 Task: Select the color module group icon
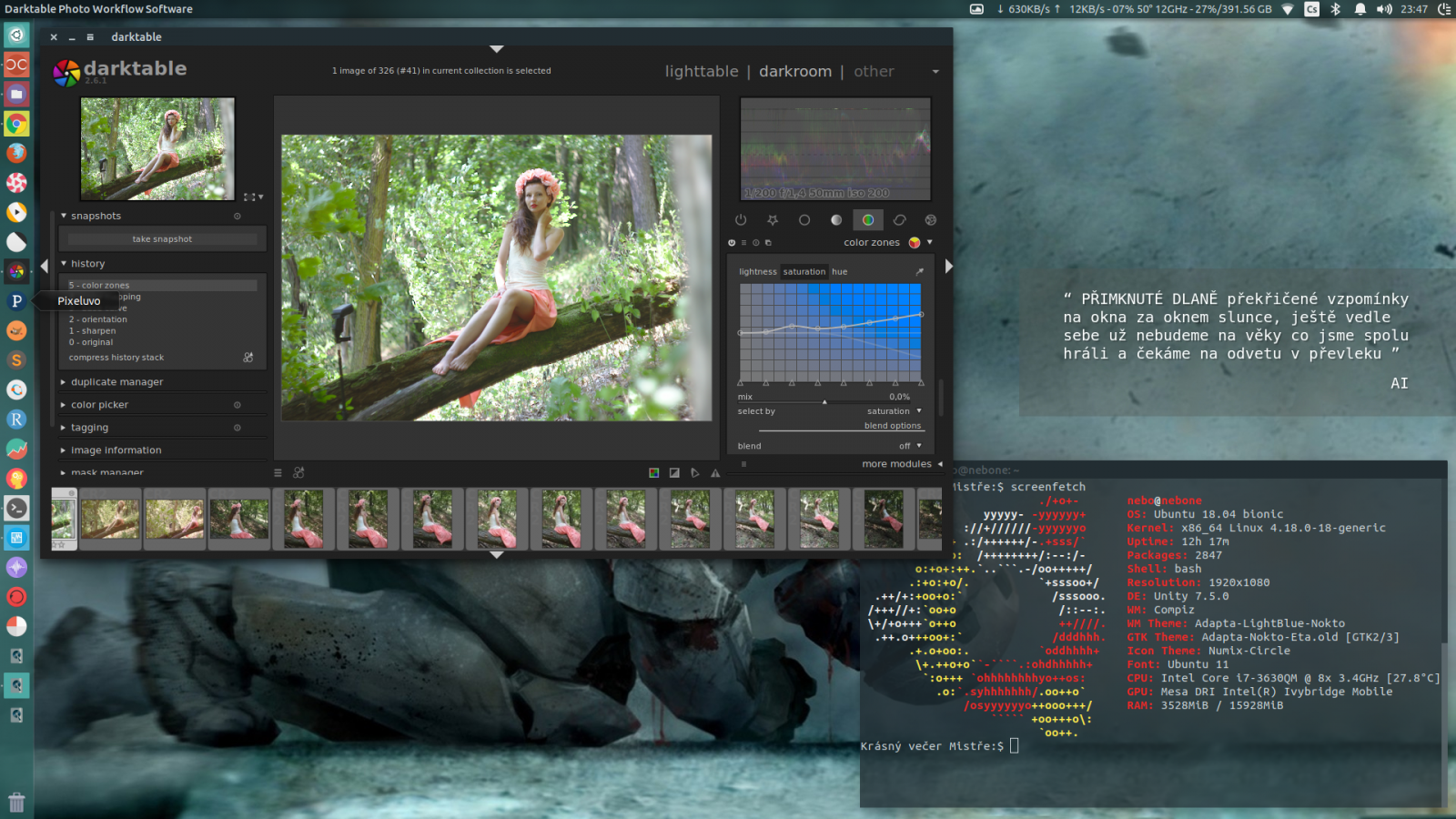click(x=868, y=219)
